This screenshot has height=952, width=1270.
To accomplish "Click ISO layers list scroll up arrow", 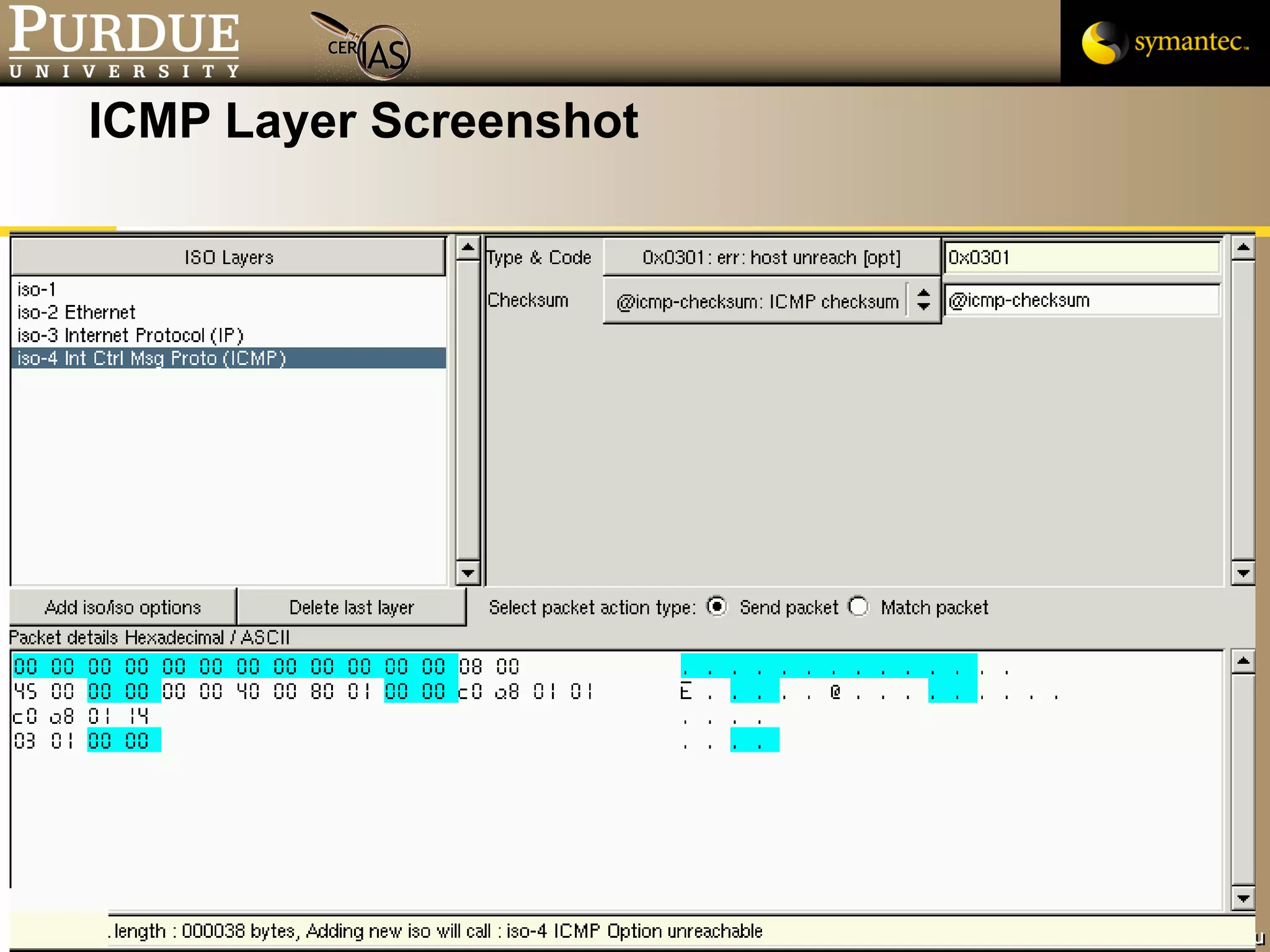I will pyautogui.click(x=468, y=249).
